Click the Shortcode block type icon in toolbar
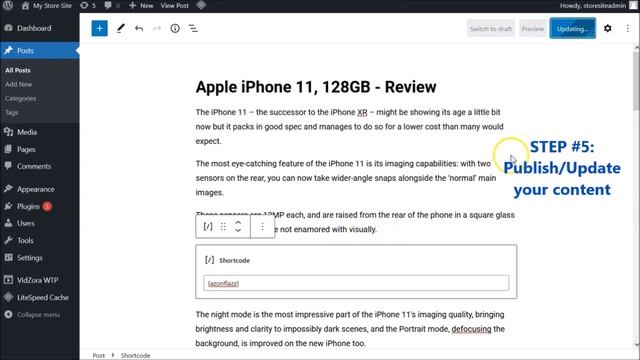Screen dimensions: 640x360 tap(208, 227)
